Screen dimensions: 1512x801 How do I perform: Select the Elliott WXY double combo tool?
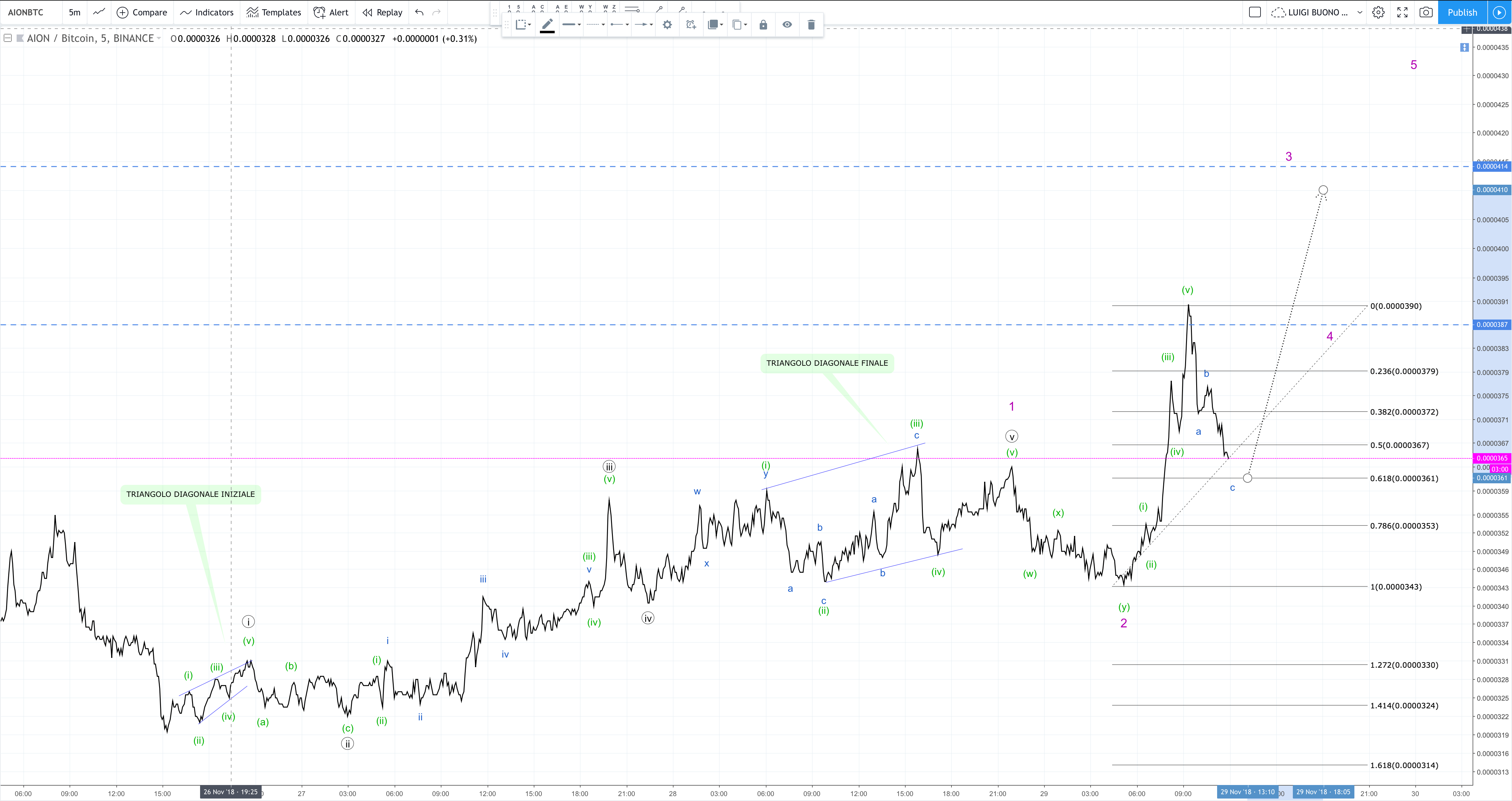point(586,8)
